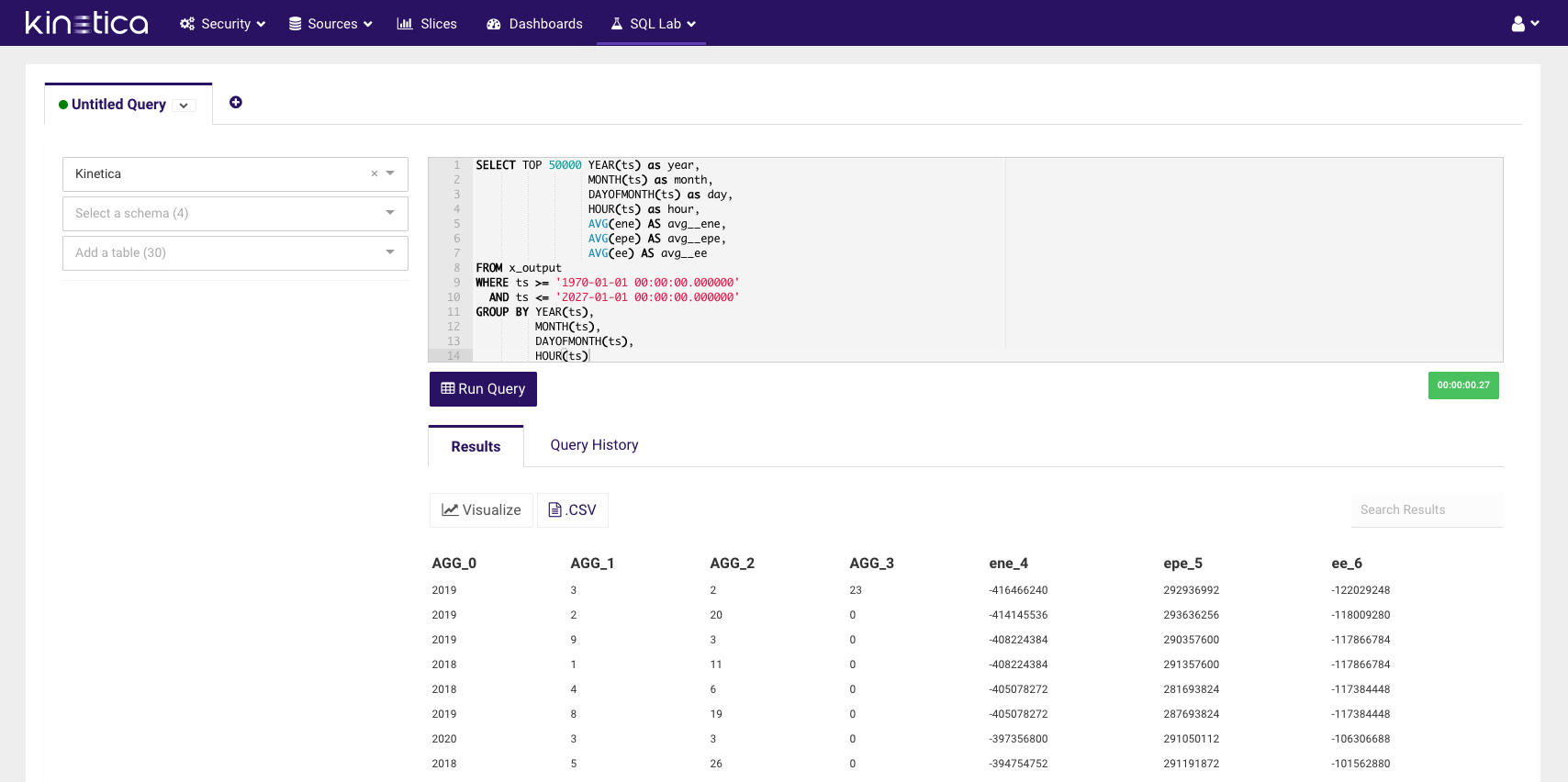
Task: Expand the Security menu
Action: tap(223, 24)
